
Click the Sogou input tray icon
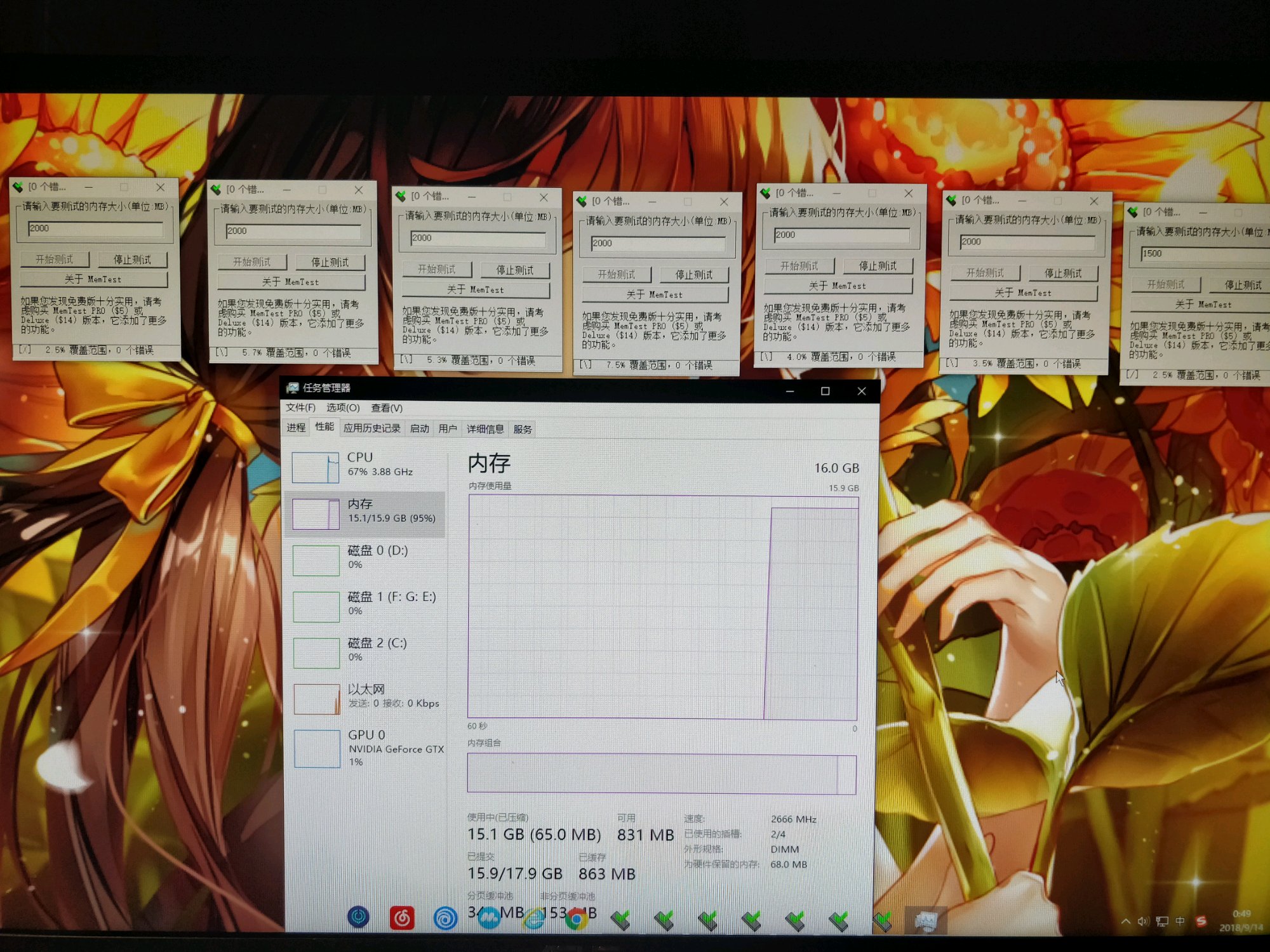click(x=1201, y=921)
